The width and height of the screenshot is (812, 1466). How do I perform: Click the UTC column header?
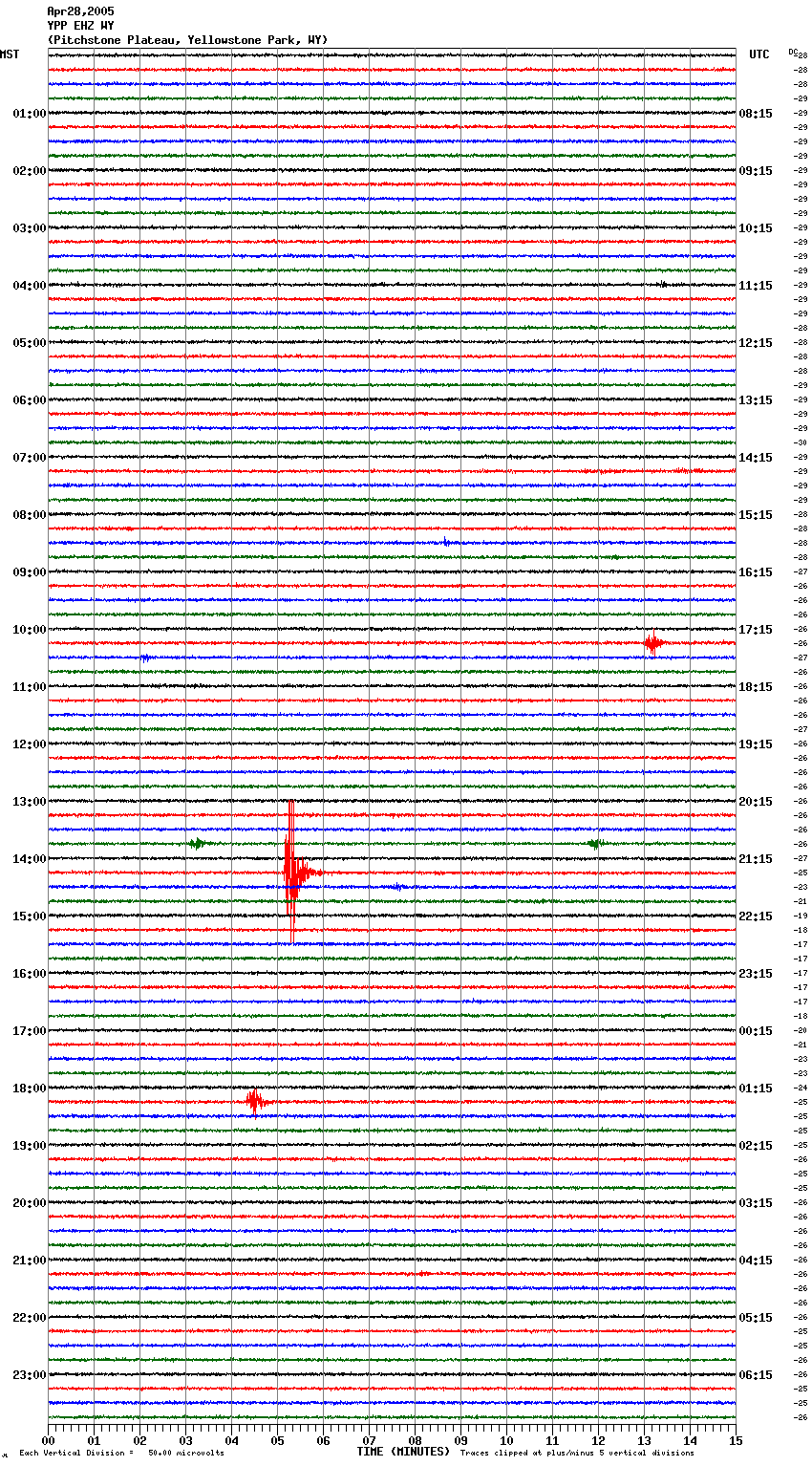tap(759, 54)
